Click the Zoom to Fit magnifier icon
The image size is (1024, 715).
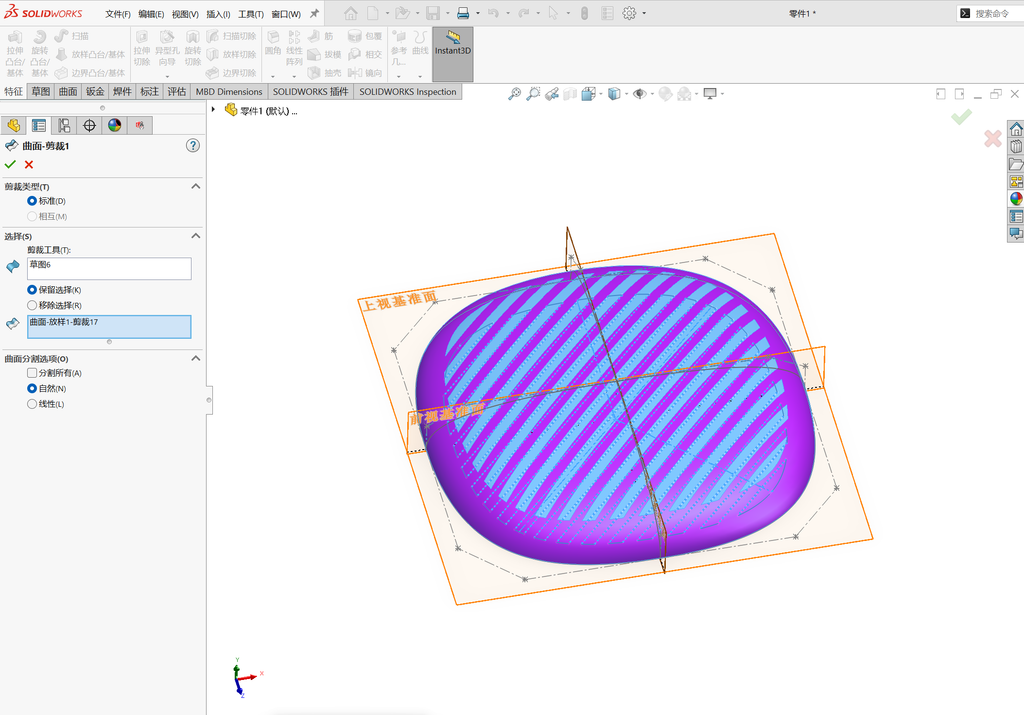pyautogui.click(x=515, y=94)
